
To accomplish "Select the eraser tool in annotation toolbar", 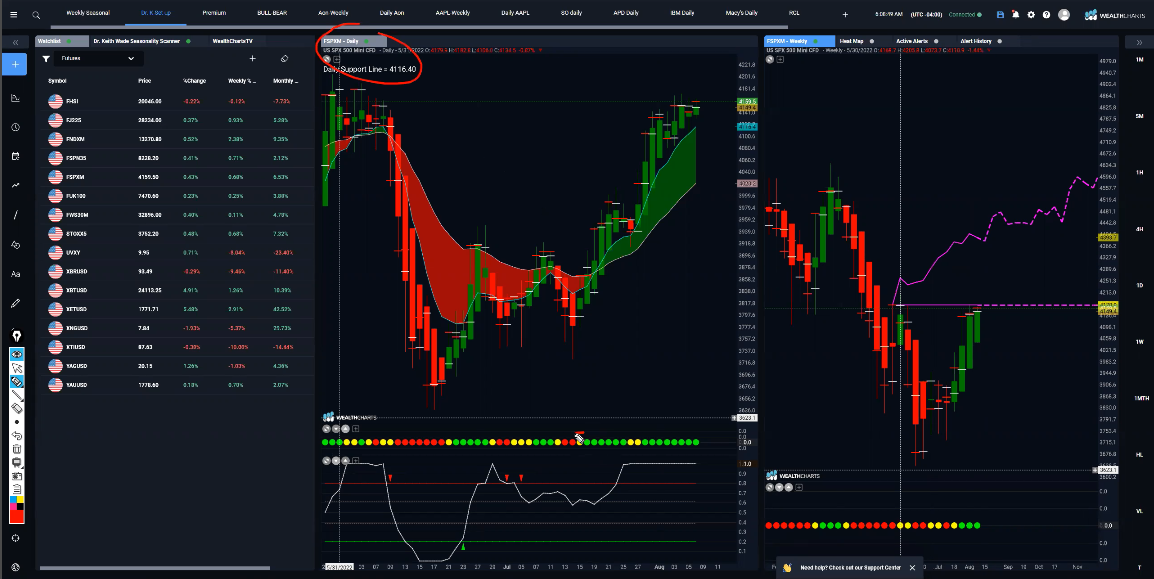I will click(x=17, y=408).
